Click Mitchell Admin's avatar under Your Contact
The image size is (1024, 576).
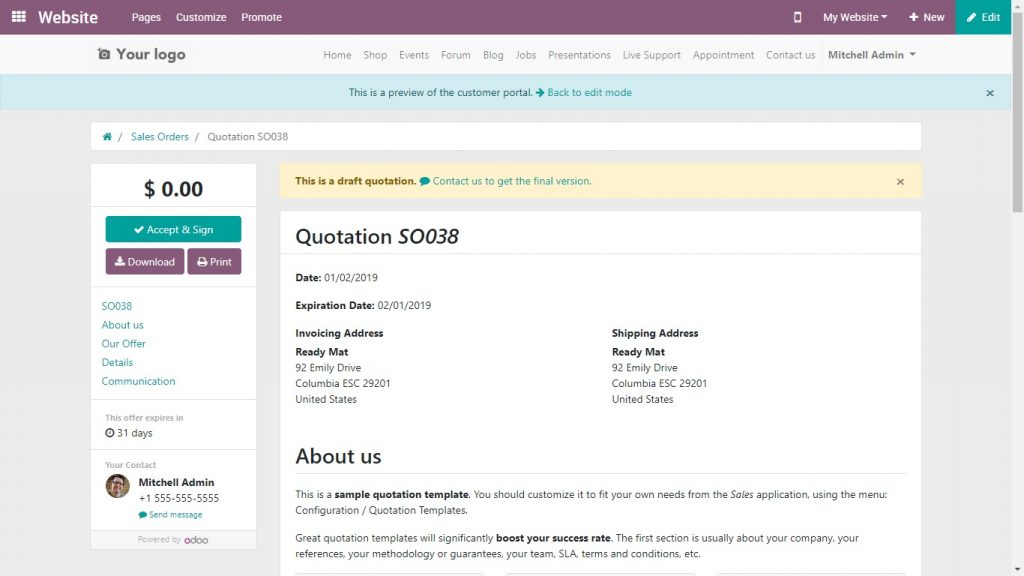point(117,485)
